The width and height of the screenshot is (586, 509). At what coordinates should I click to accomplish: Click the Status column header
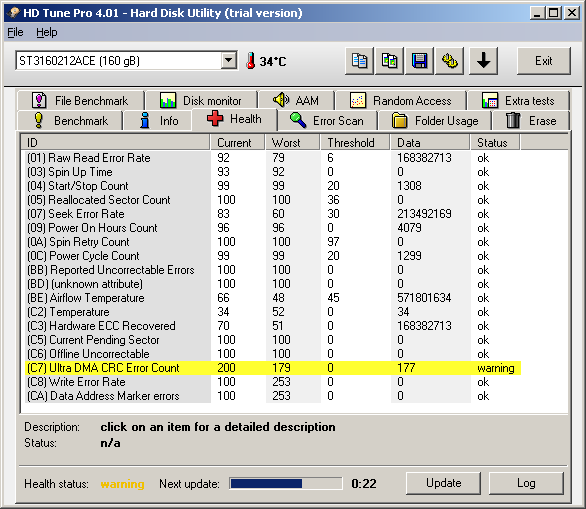[495, 142]
